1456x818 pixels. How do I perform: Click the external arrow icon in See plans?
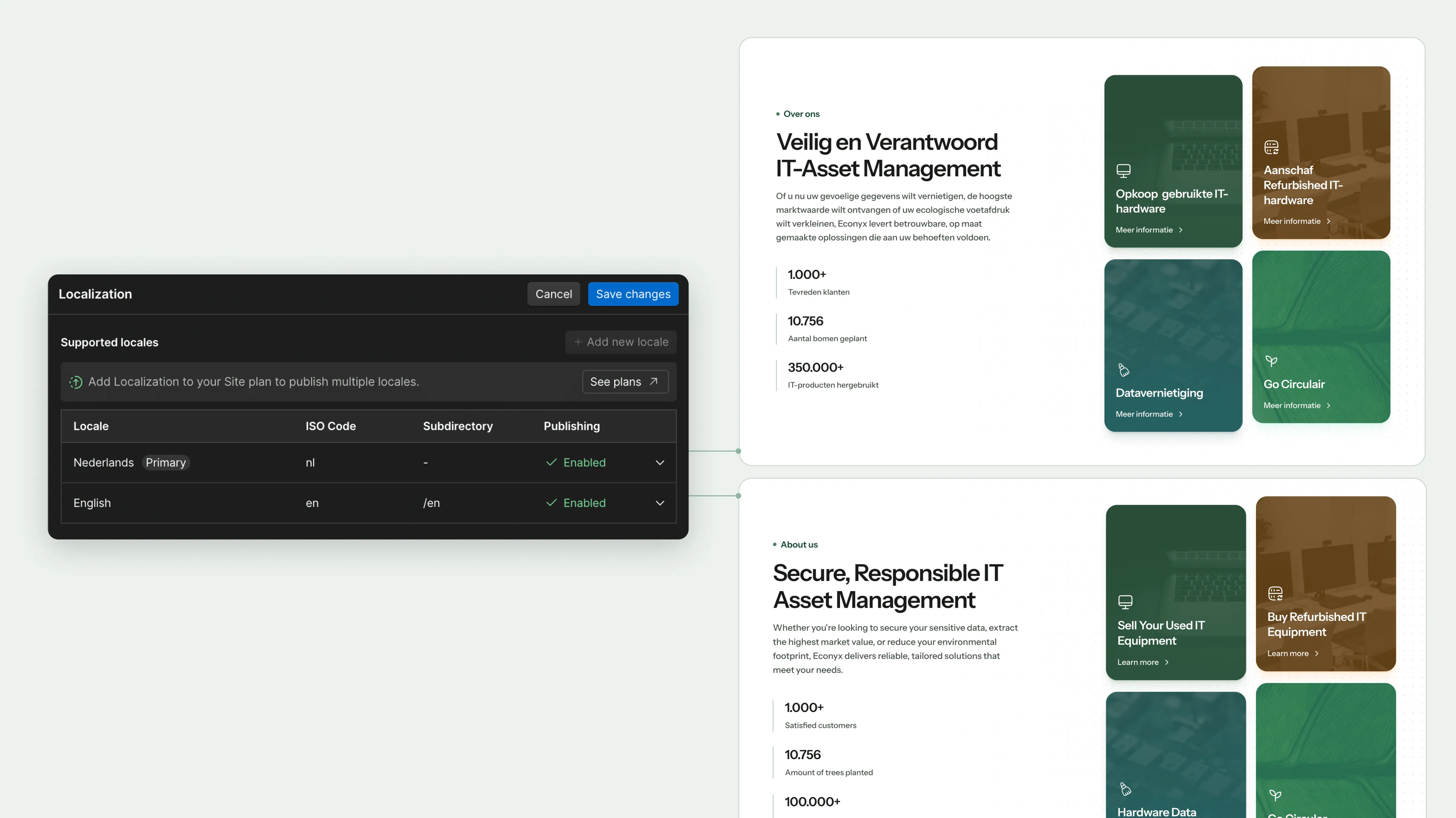click(653, 381)
